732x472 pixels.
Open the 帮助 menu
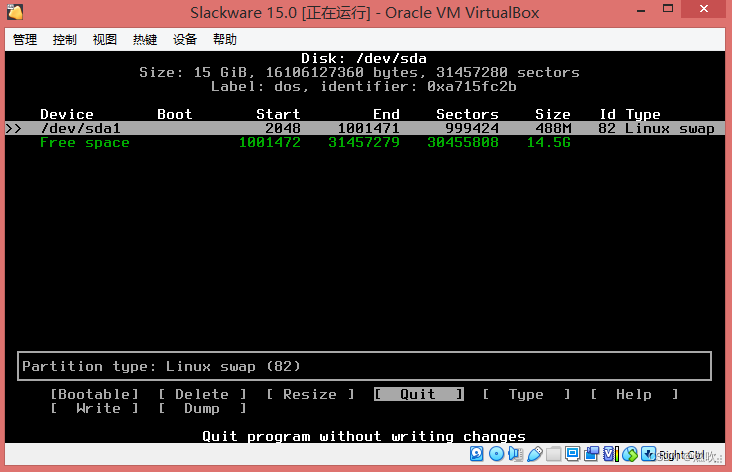tap(225, 40)
